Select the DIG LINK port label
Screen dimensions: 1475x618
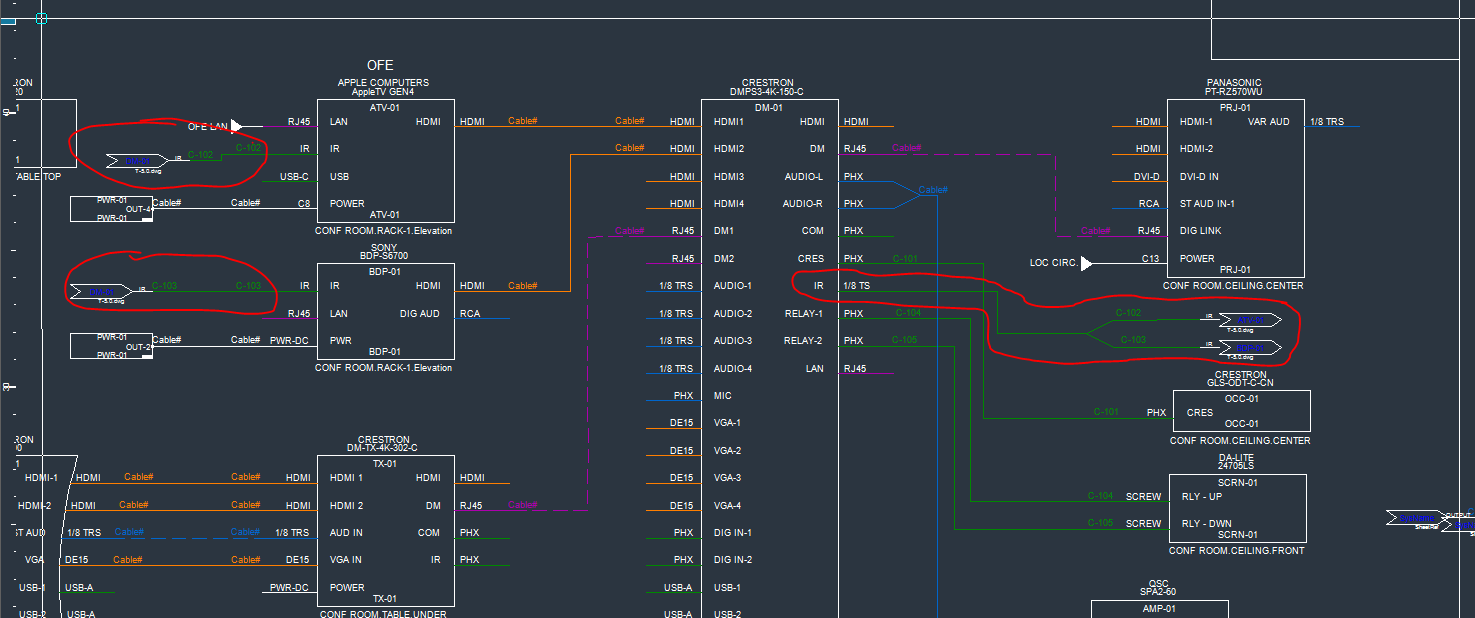coord(1200,231)
